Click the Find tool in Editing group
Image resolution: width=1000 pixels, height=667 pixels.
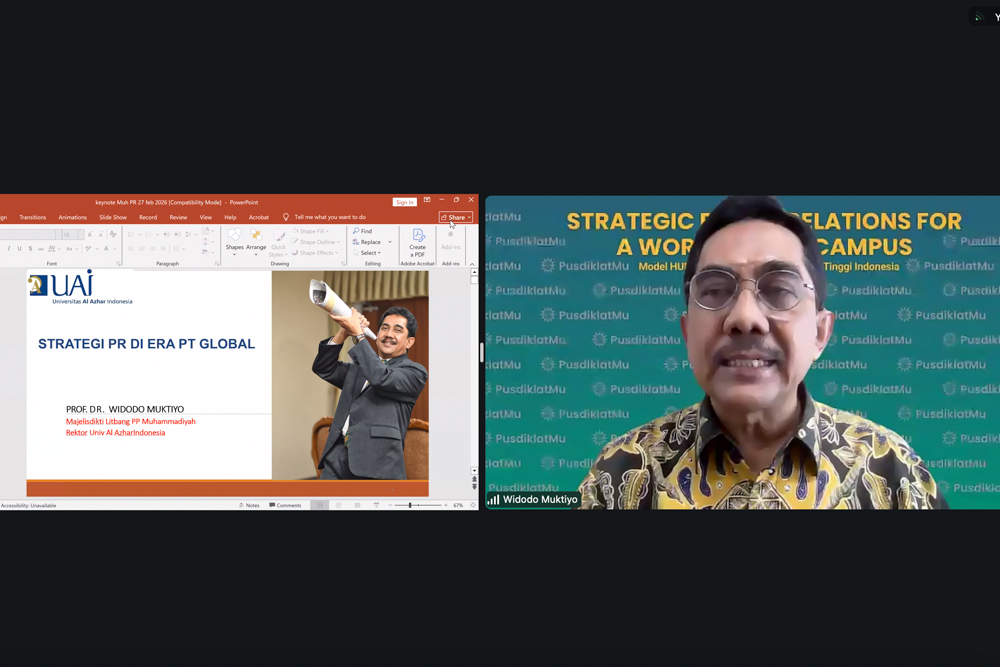(x=362, y=231)
